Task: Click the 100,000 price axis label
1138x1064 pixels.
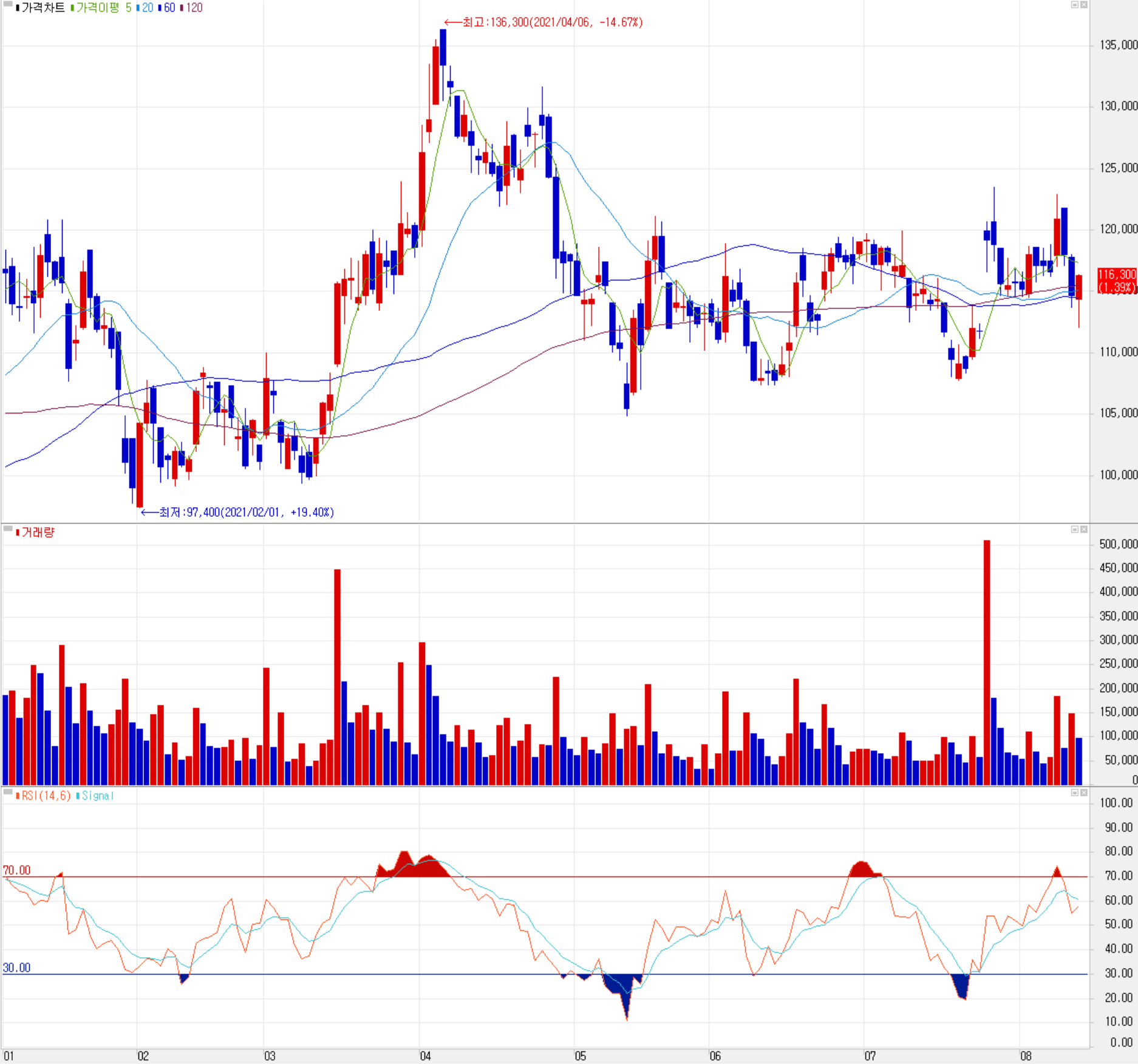Action: click(1118, 475)
